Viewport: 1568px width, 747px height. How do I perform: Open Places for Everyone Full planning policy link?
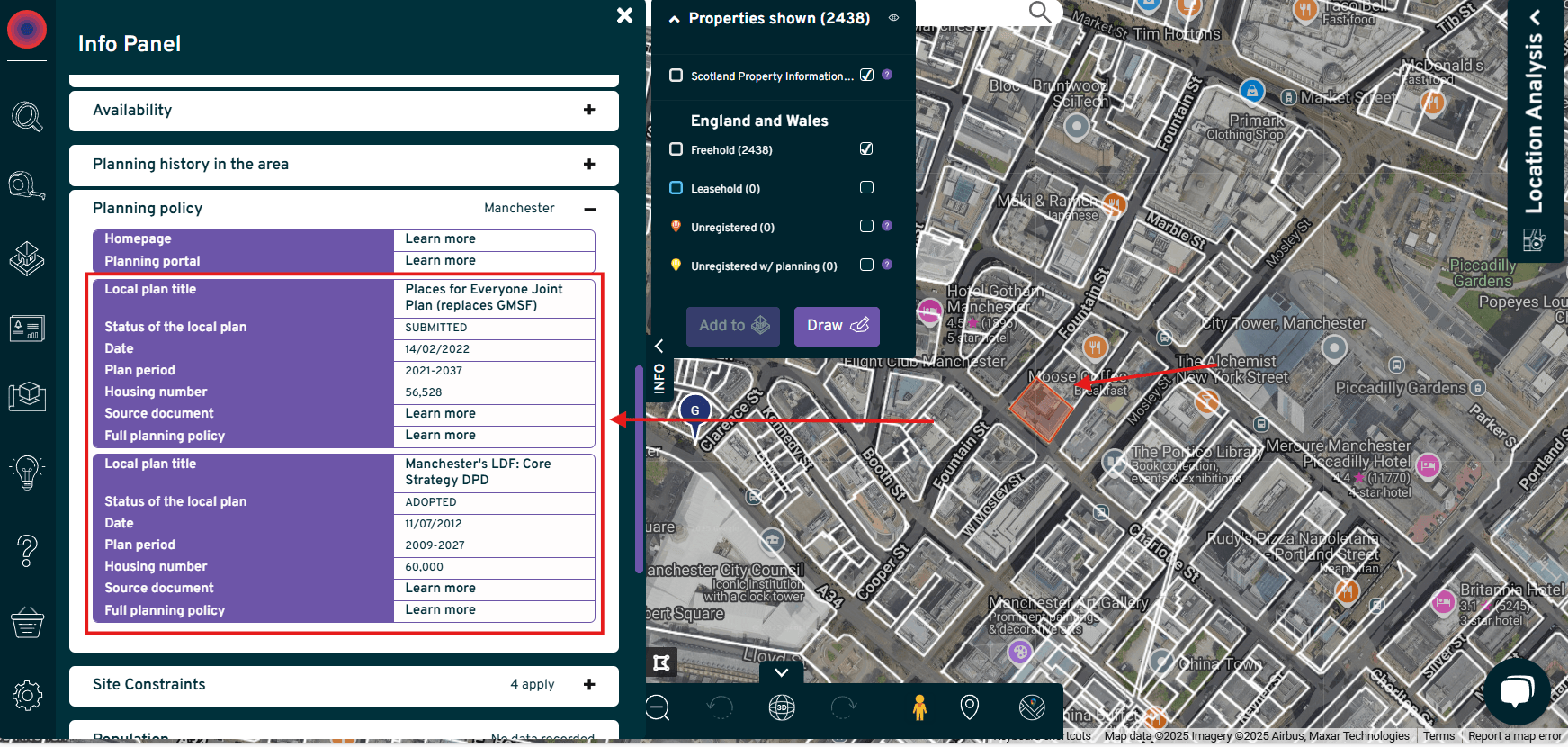(440, 435)
